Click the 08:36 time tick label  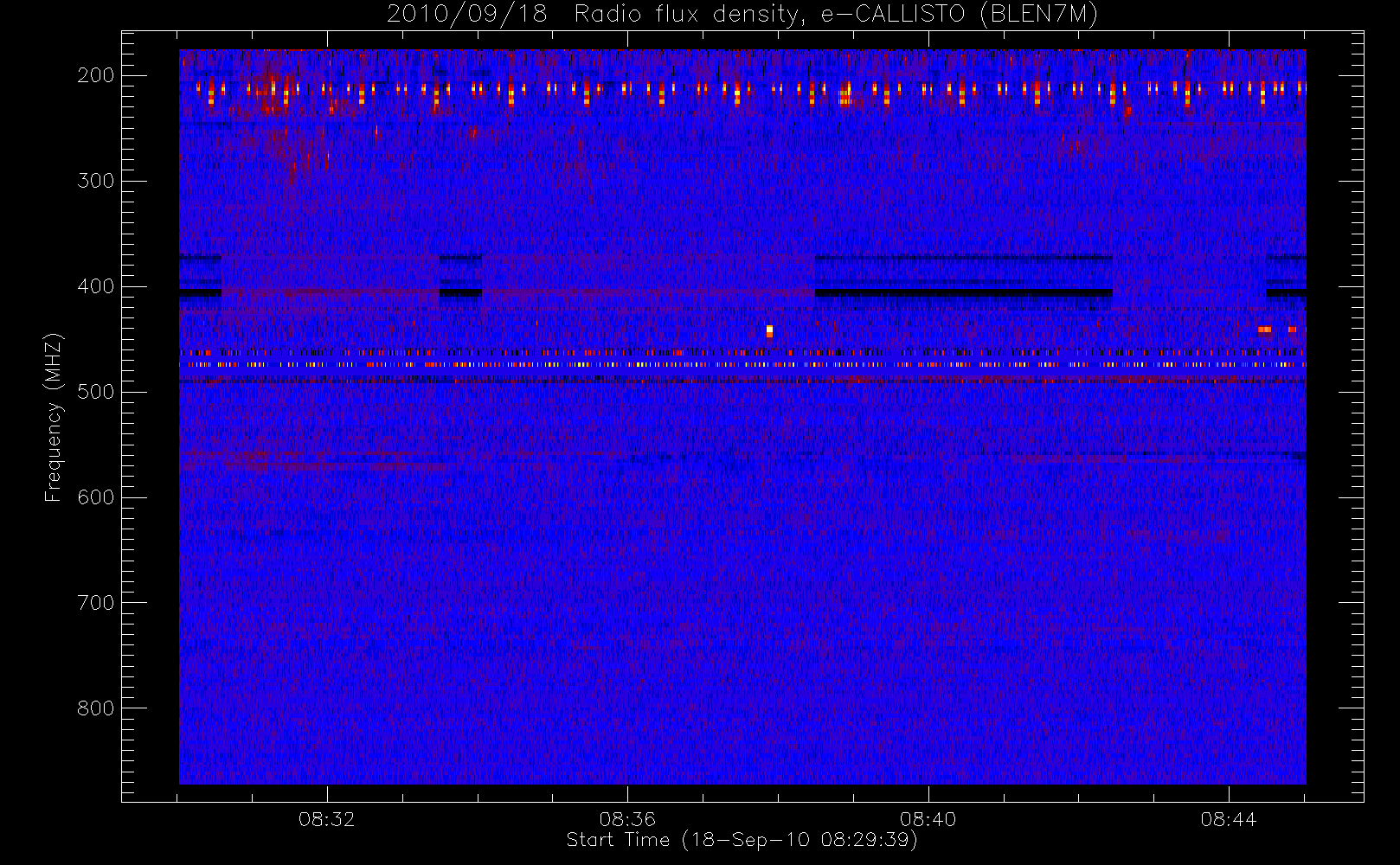[x=627, y=819]
